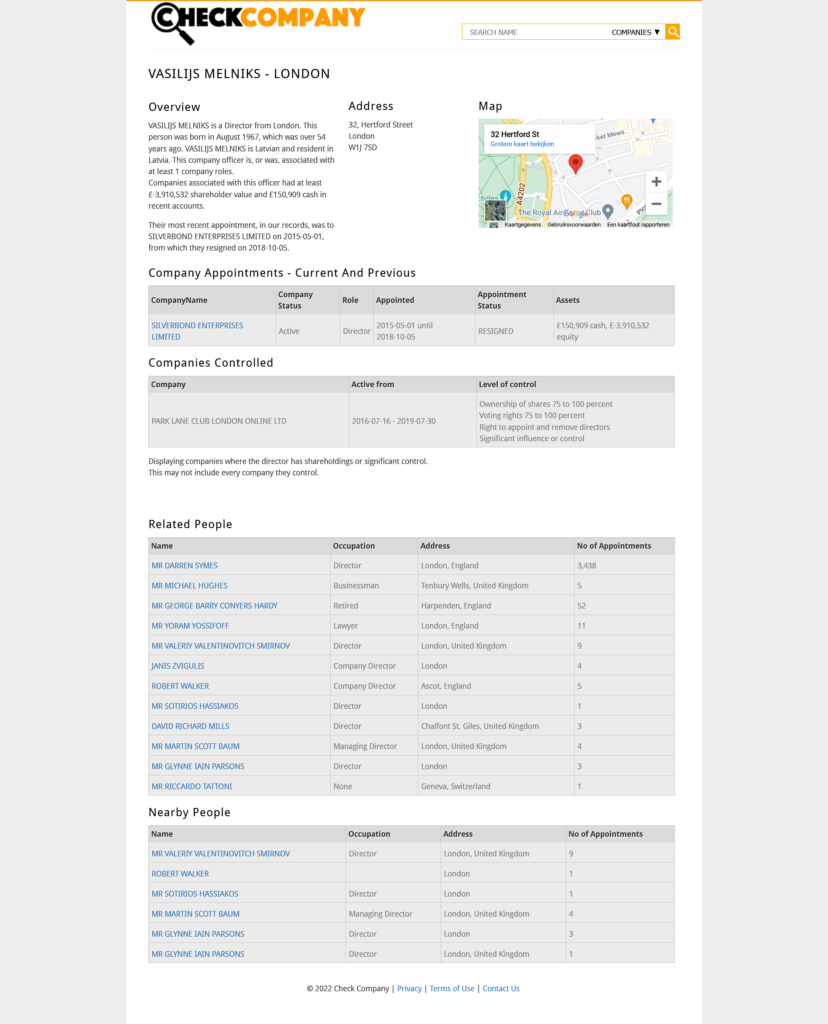This screenshot has height=1024, width=828.
Task: Open the Contact Us footer link
Action: [501, 989]
